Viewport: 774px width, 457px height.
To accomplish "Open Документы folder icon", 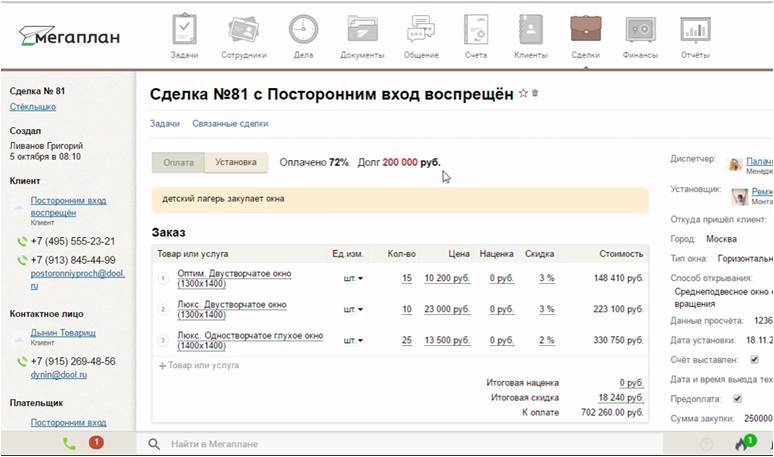I will click(362, 32).
